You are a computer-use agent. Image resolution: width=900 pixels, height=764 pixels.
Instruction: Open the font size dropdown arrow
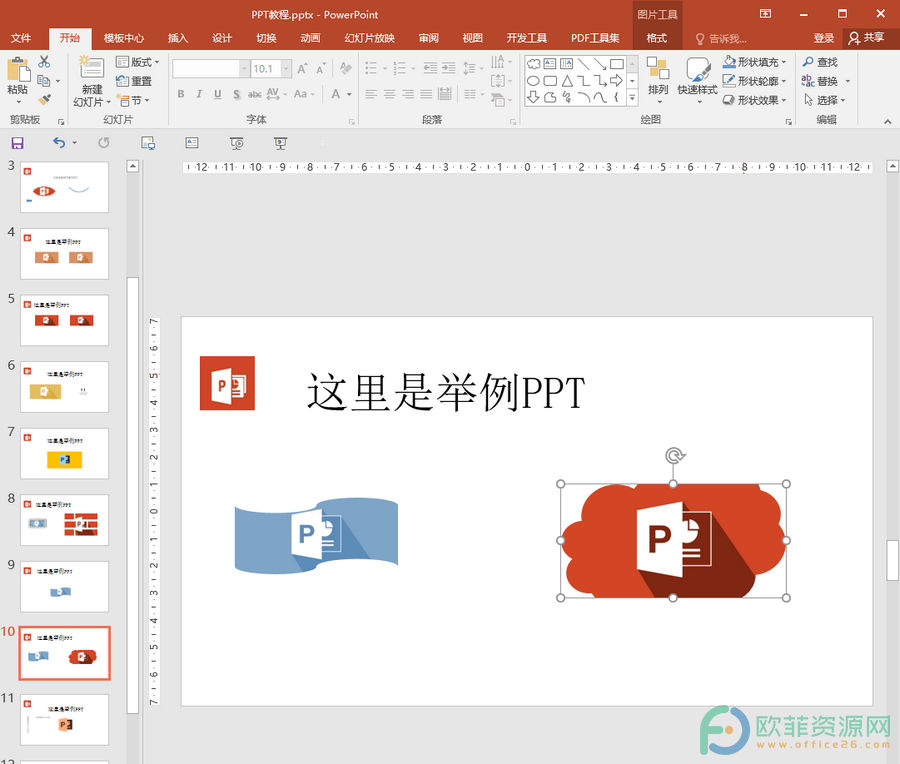[x=286, y=69]
